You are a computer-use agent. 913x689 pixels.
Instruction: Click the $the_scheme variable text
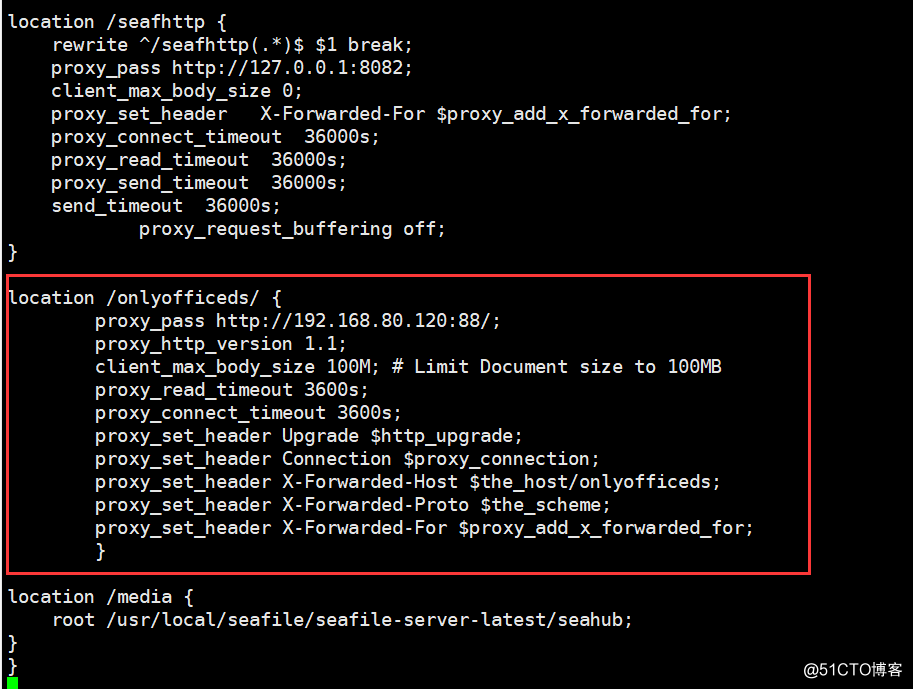(x=545, y=505)
